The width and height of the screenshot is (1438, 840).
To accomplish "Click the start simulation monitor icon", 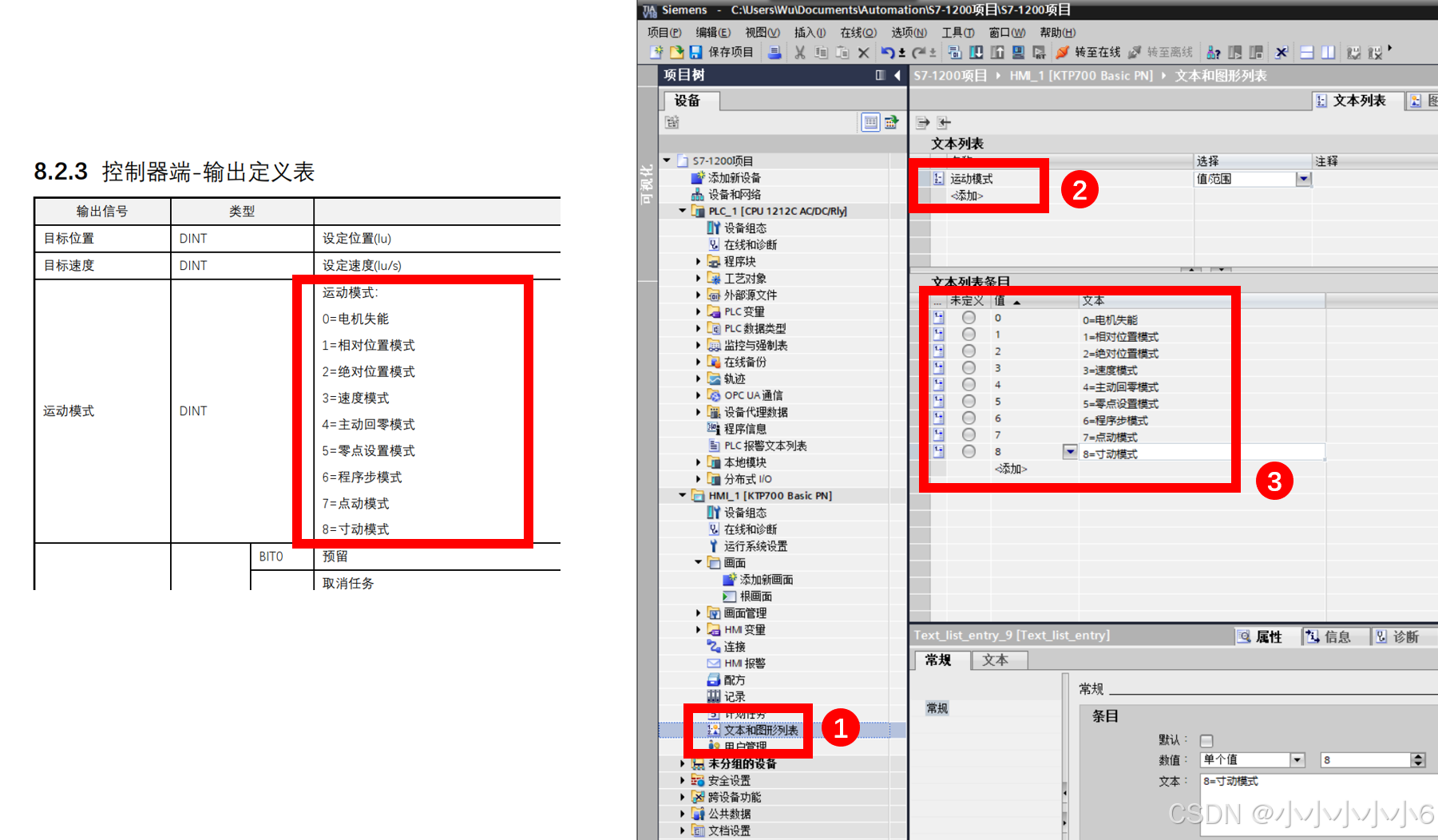I will click(1018, 53).
